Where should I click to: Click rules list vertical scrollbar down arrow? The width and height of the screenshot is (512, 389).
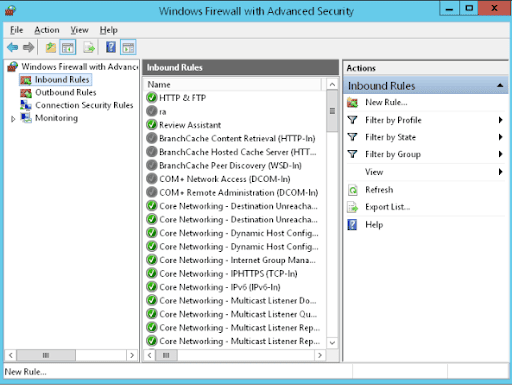click(332, 343)
